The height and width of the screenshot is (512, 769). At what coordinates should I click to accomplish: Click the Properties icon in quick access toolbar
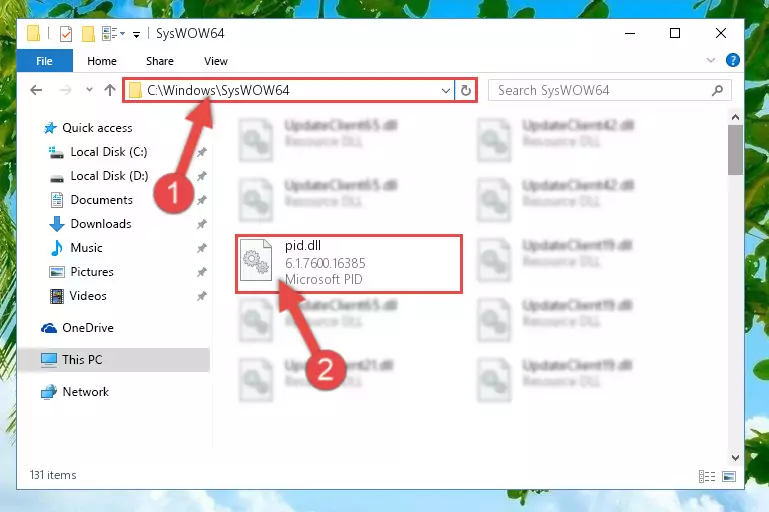click(x=66, y=33)
